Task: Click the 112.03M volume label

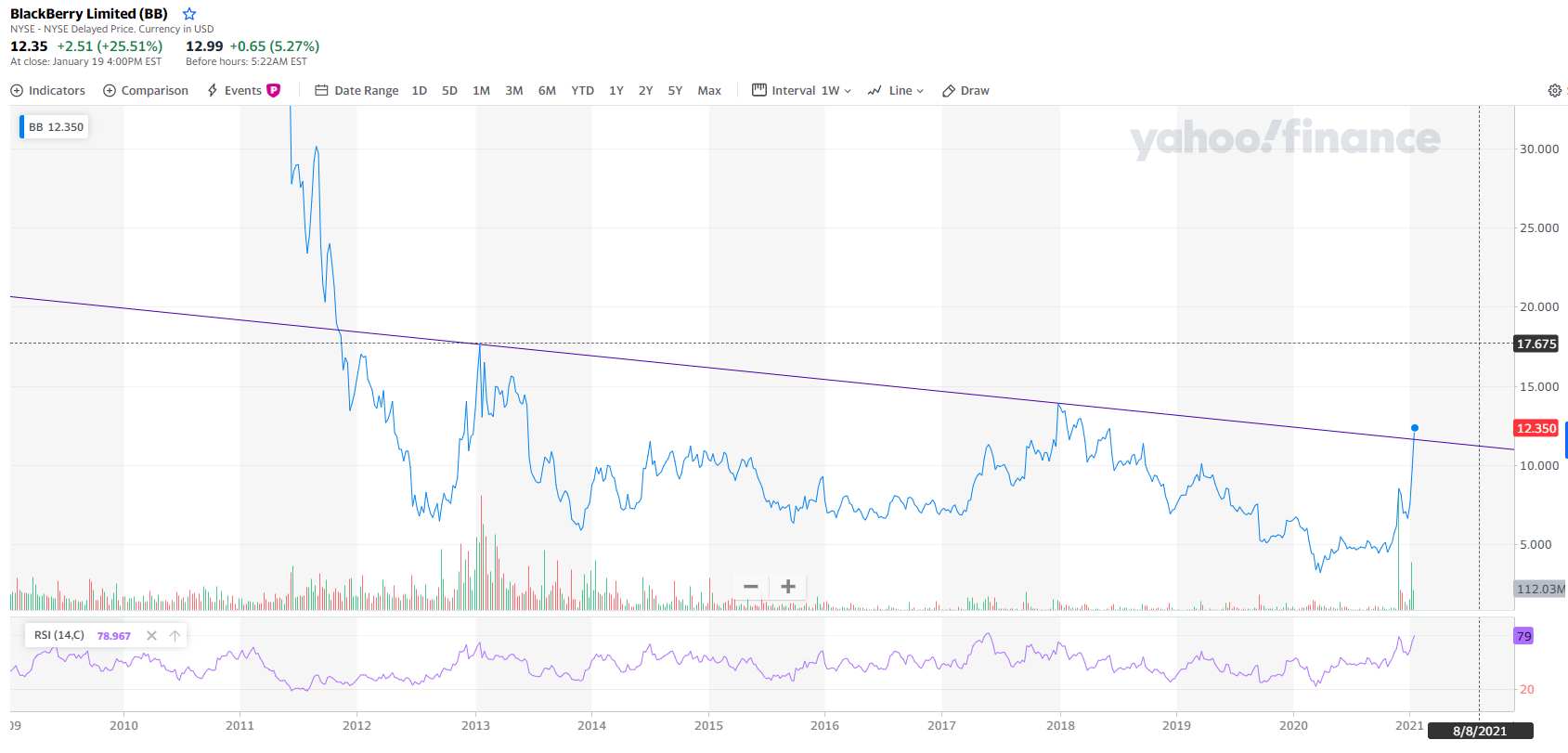Action: 1540,589
